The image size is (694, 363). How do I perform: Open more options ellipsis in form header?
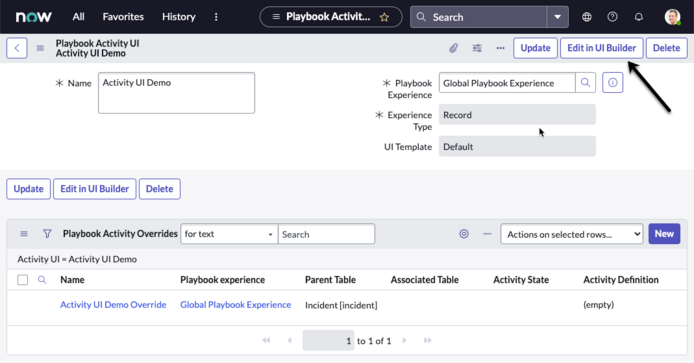[x=500, y=48]
